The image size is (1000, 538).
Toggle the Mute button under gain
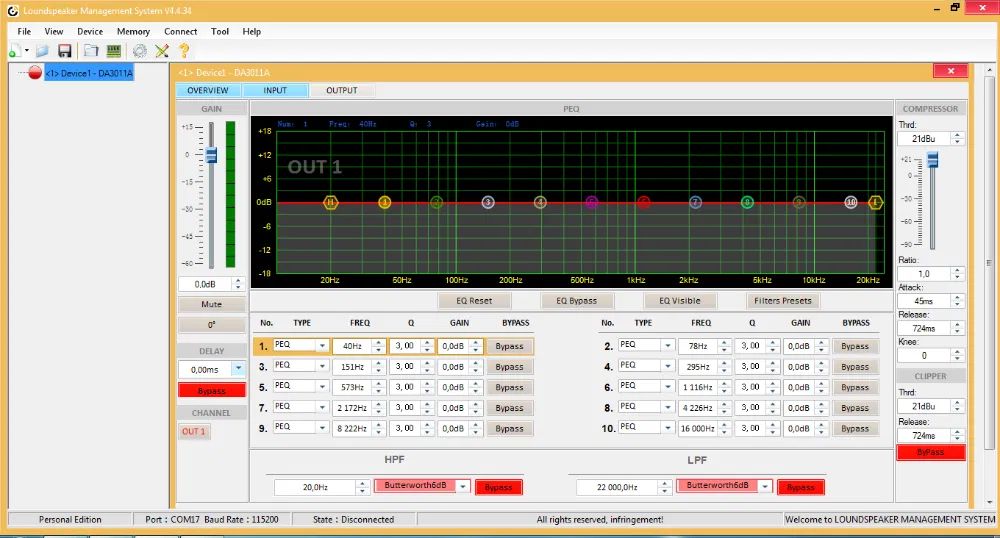tap(212, 304)
